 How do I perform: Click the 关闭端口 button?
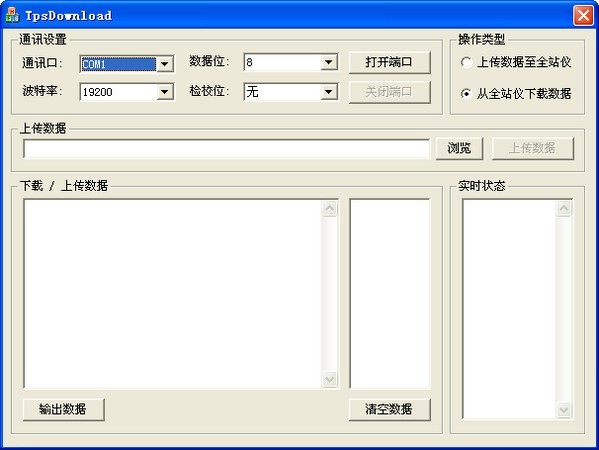[389, 92]
